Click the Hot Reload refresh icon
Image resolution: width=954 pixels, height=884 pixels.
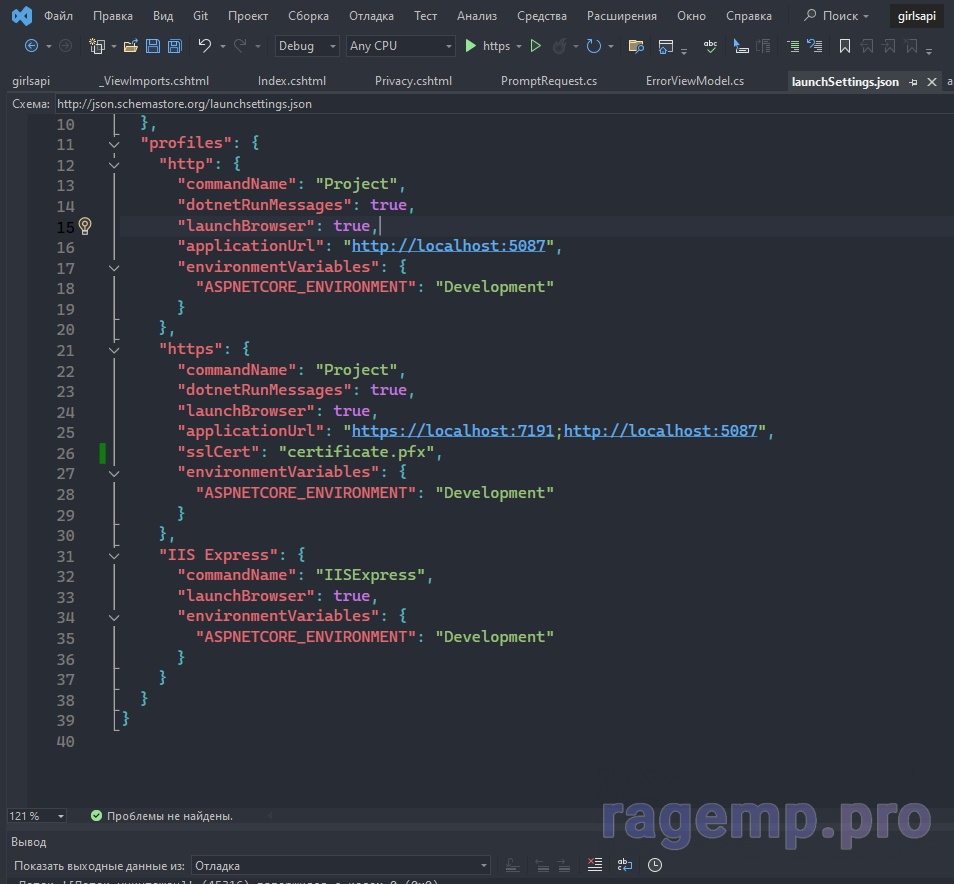[x=594, y=46]
